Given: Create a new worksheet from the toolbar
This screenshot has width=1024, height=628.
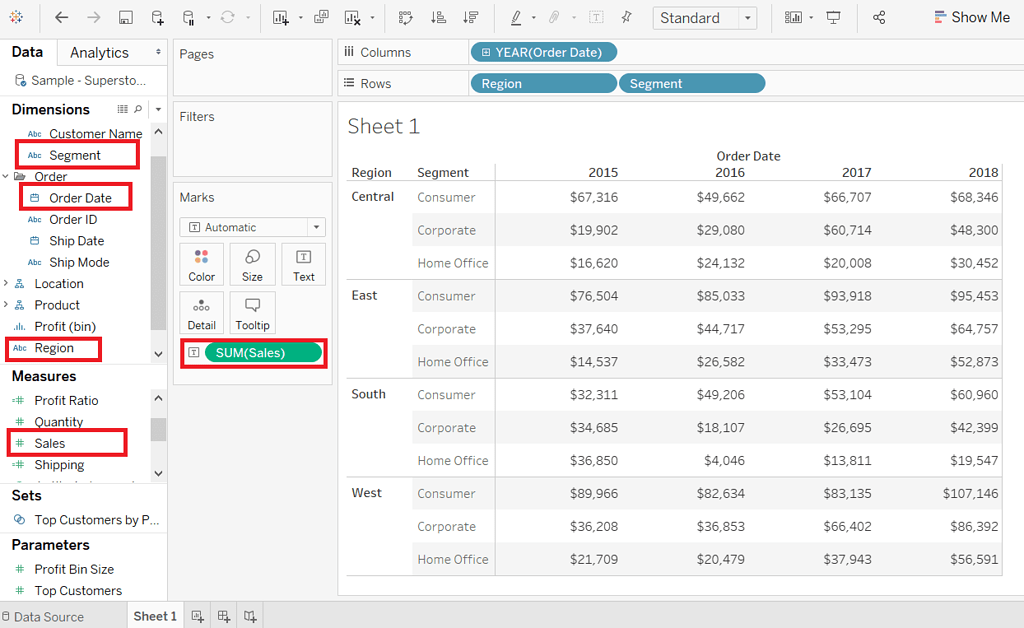Looking at the screenshot, I should coord(282,17).
